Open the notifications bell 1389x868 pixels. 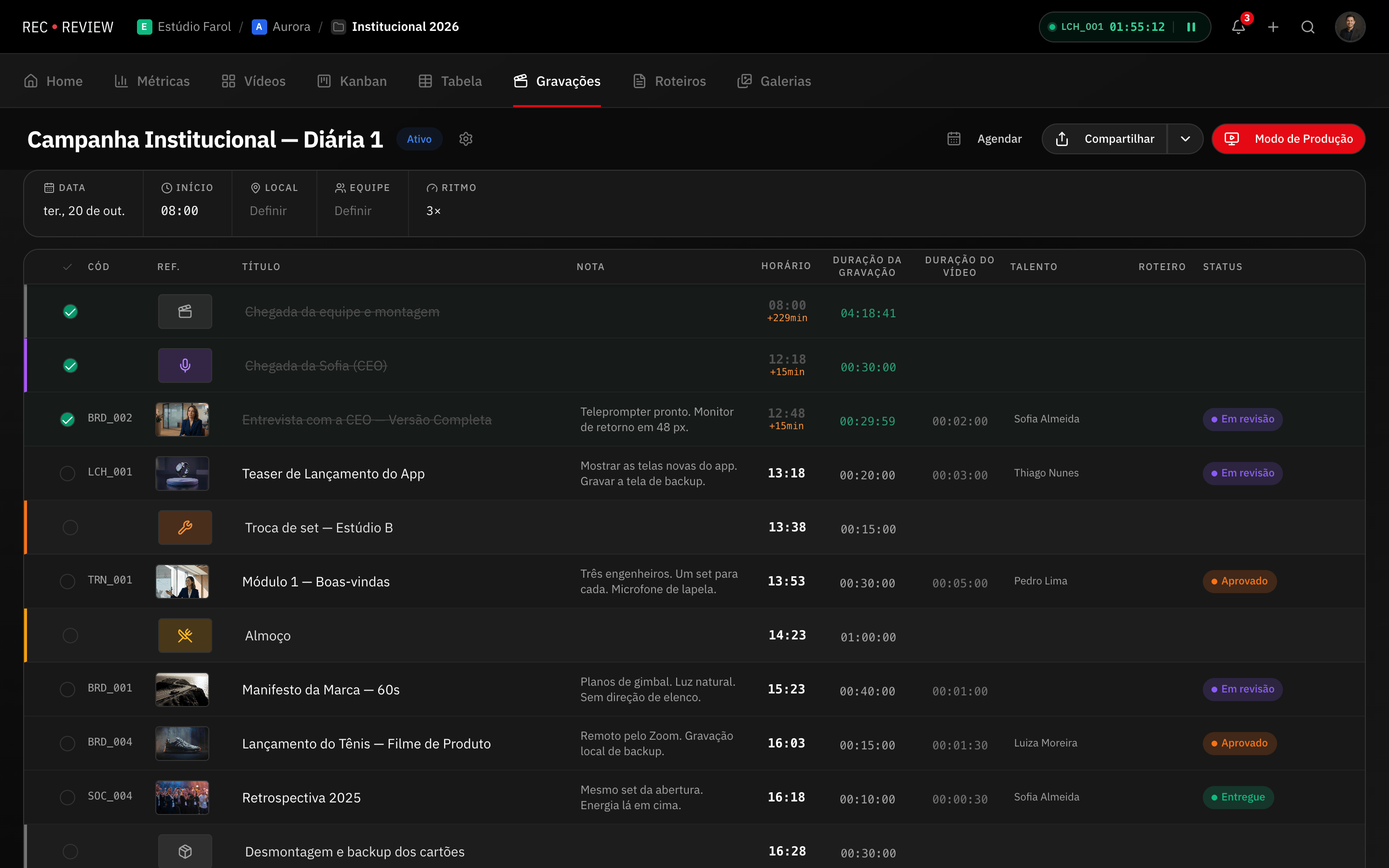pos(1238,27)
